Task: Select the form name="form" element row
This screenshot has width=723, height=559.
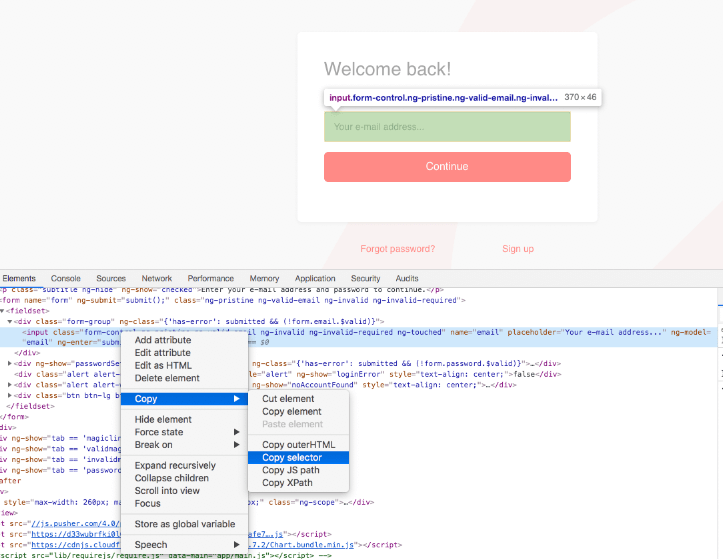Action: [x=232, y=300]
